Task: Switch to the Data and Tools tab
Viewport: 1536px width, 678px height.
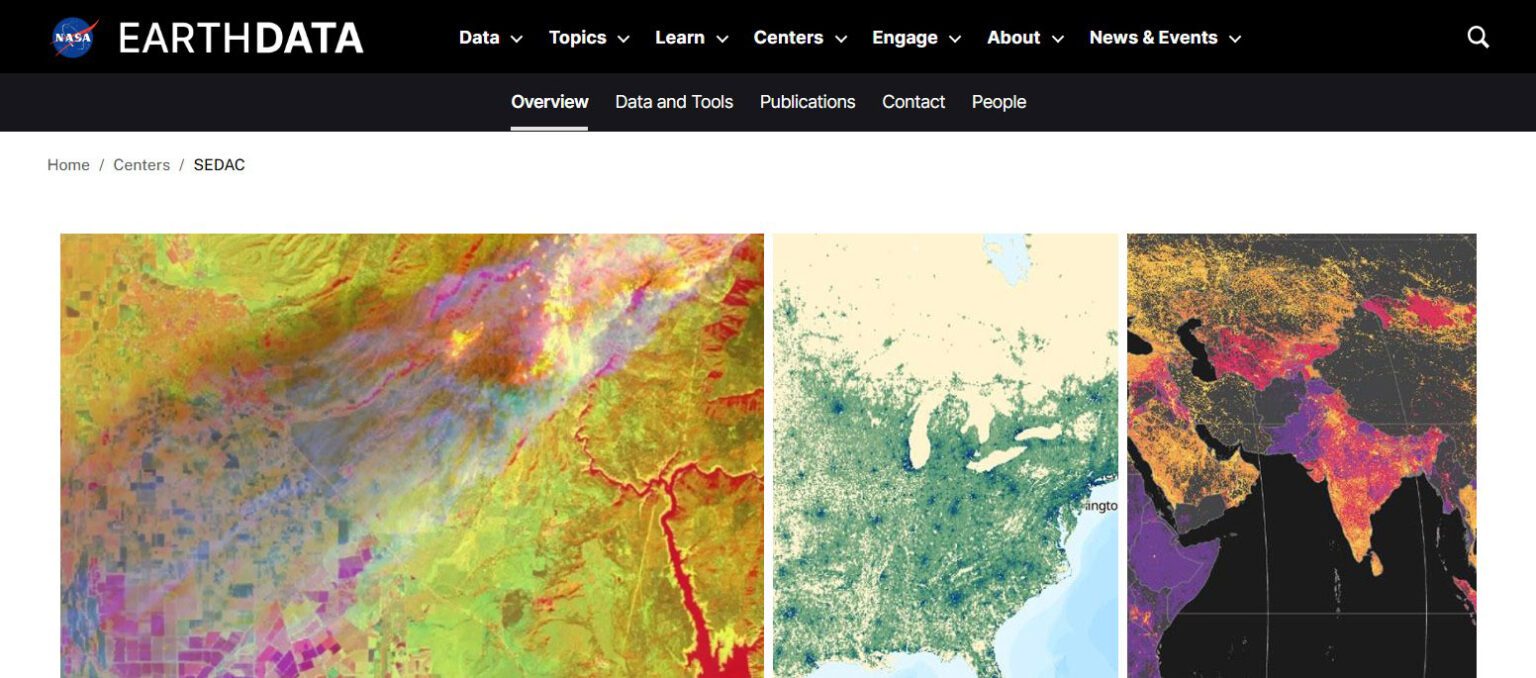Action: [674, 102]
